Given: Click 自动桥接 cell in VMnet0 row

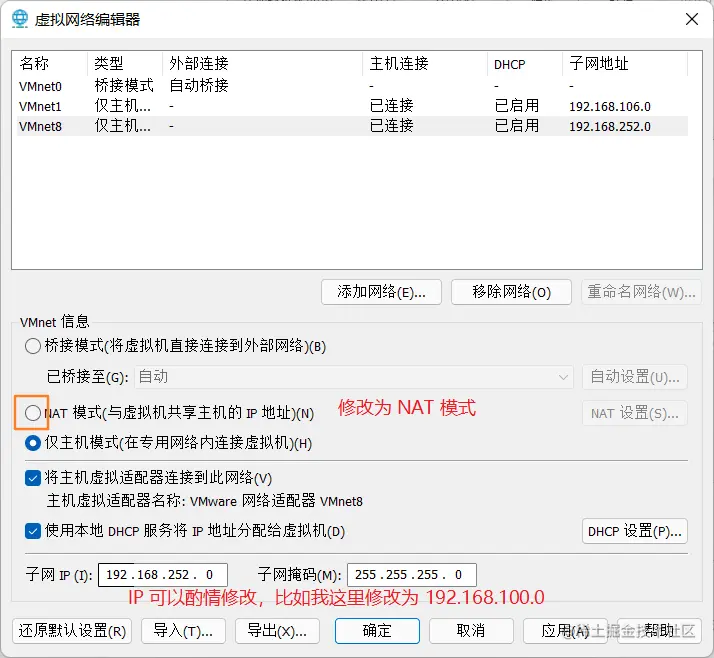Looking at the screenshot, I should 199,86.
